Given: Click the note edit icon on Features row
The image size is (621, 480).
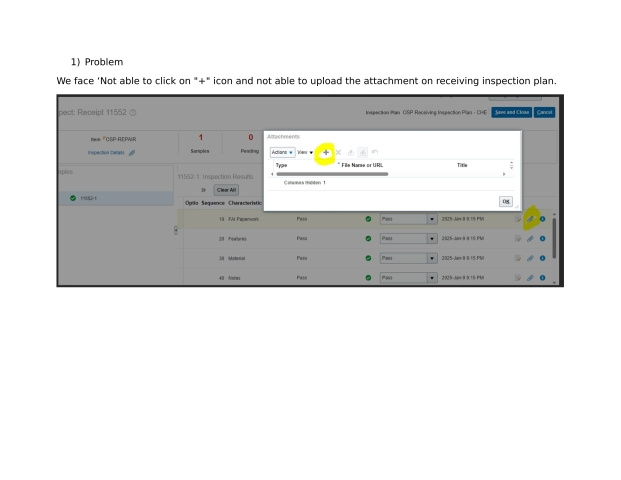Looking at the screenshot, I should 518,239.
